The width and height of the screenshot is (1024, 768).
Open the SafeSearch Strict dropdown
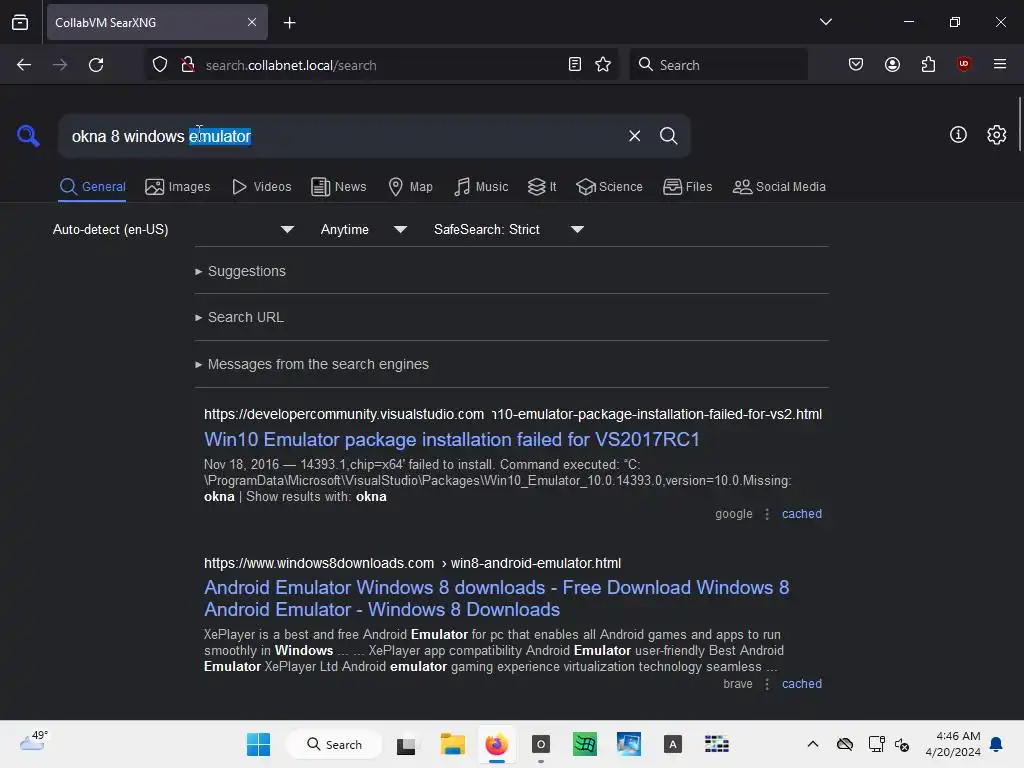[x=508, y=229]
